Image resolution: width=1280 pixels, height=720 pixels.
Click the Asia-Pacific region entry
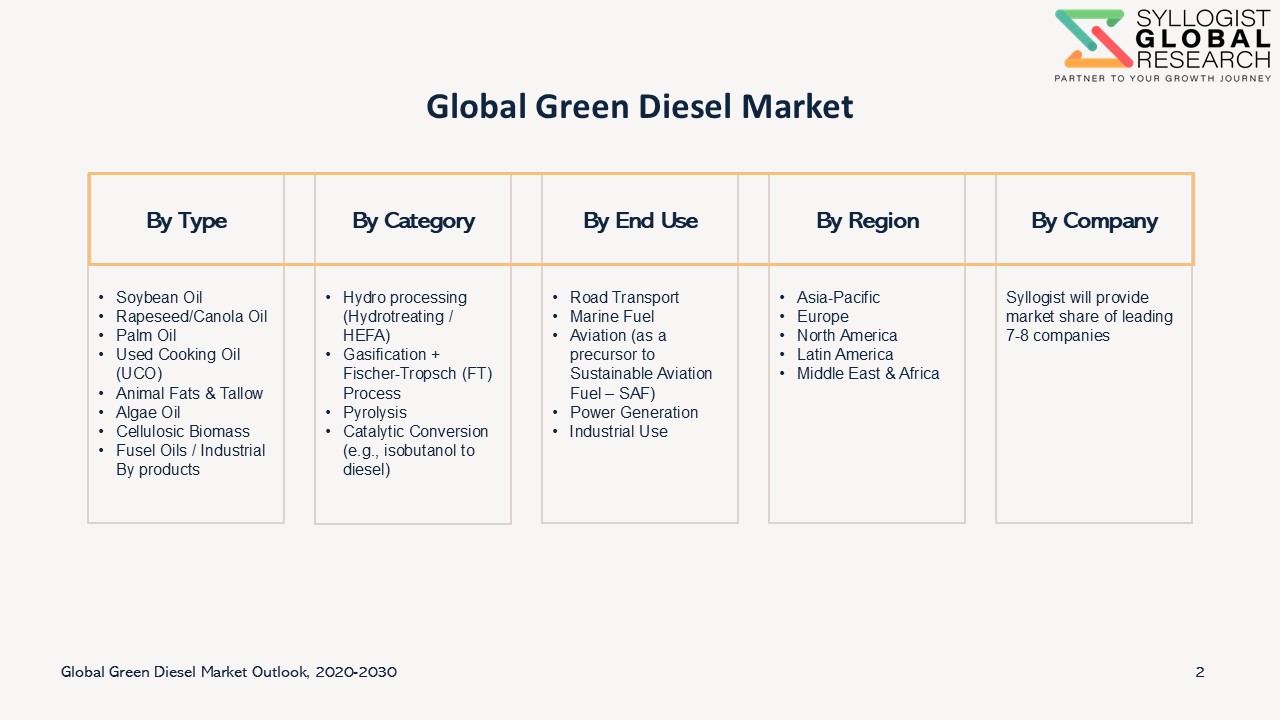(838, 297)
